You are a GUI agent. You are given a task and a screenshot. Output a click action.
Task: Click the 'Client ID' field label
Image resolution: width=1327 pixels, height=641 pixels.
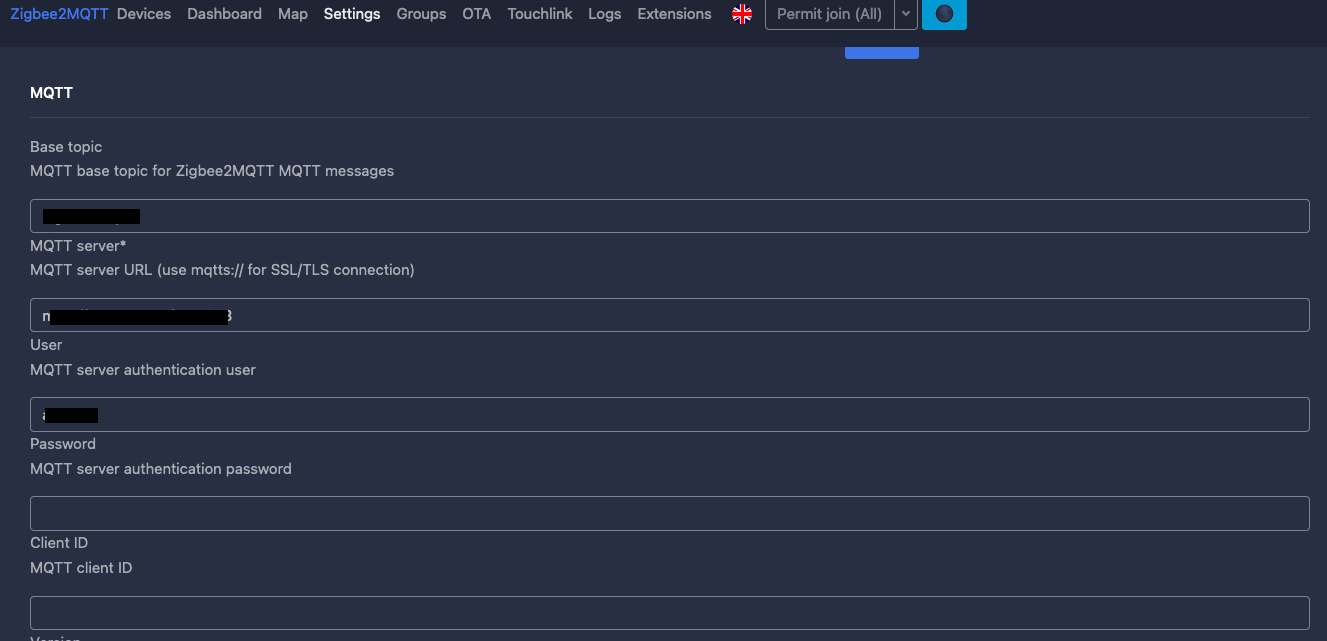(59, 543)
